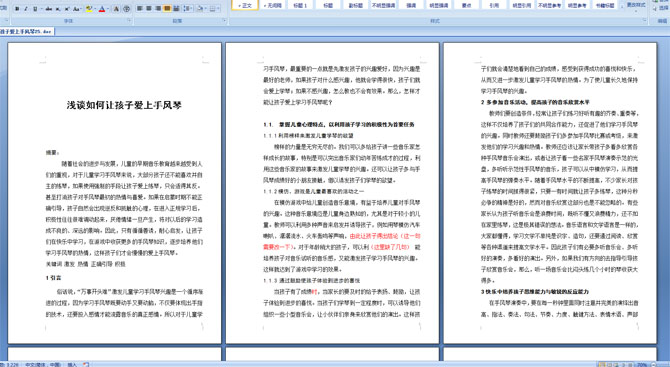Toggle strikethrough formatting

[x=49, y=9]
